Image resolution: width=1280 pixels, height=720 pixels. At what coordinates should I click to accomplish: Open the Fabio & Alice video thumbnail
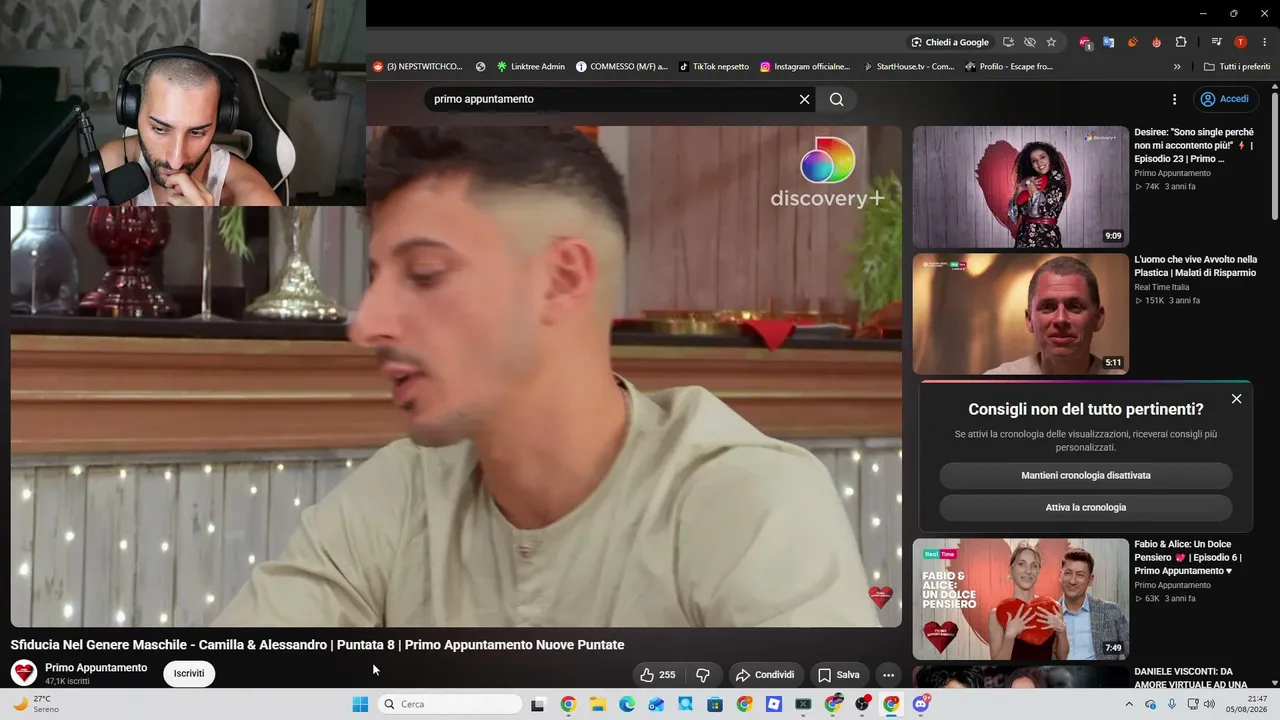[1020, 600]
